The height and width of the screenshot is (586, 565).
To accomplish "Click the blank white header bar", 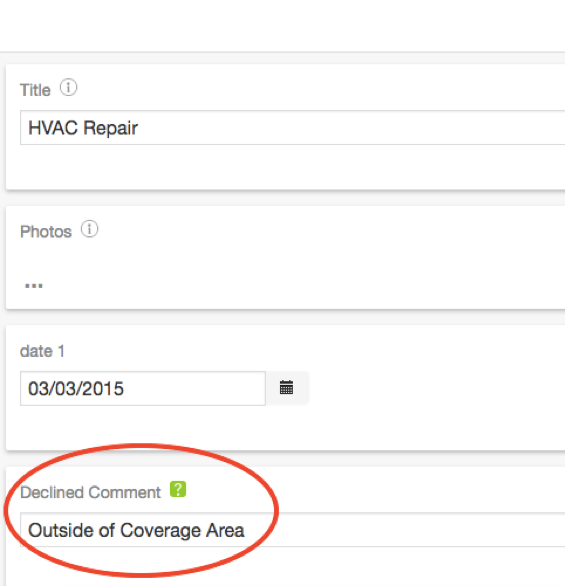I will tap(282, 25).
